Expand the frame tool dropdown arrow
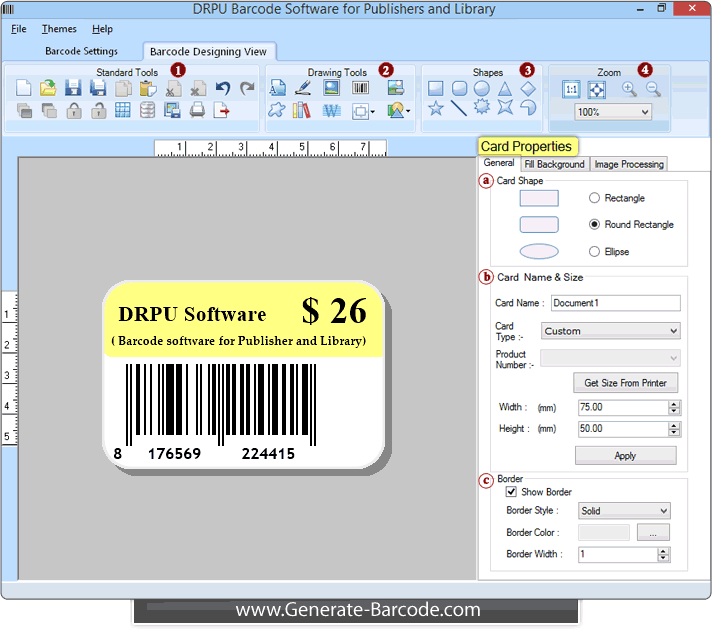Viewport: 712px width, 629px height. [x=373, y=111]
